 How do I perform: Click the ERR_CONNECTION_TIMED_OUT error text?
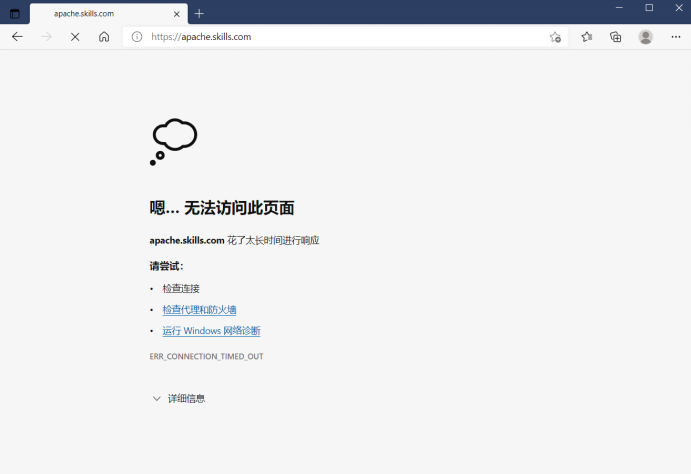pos(206,356)
